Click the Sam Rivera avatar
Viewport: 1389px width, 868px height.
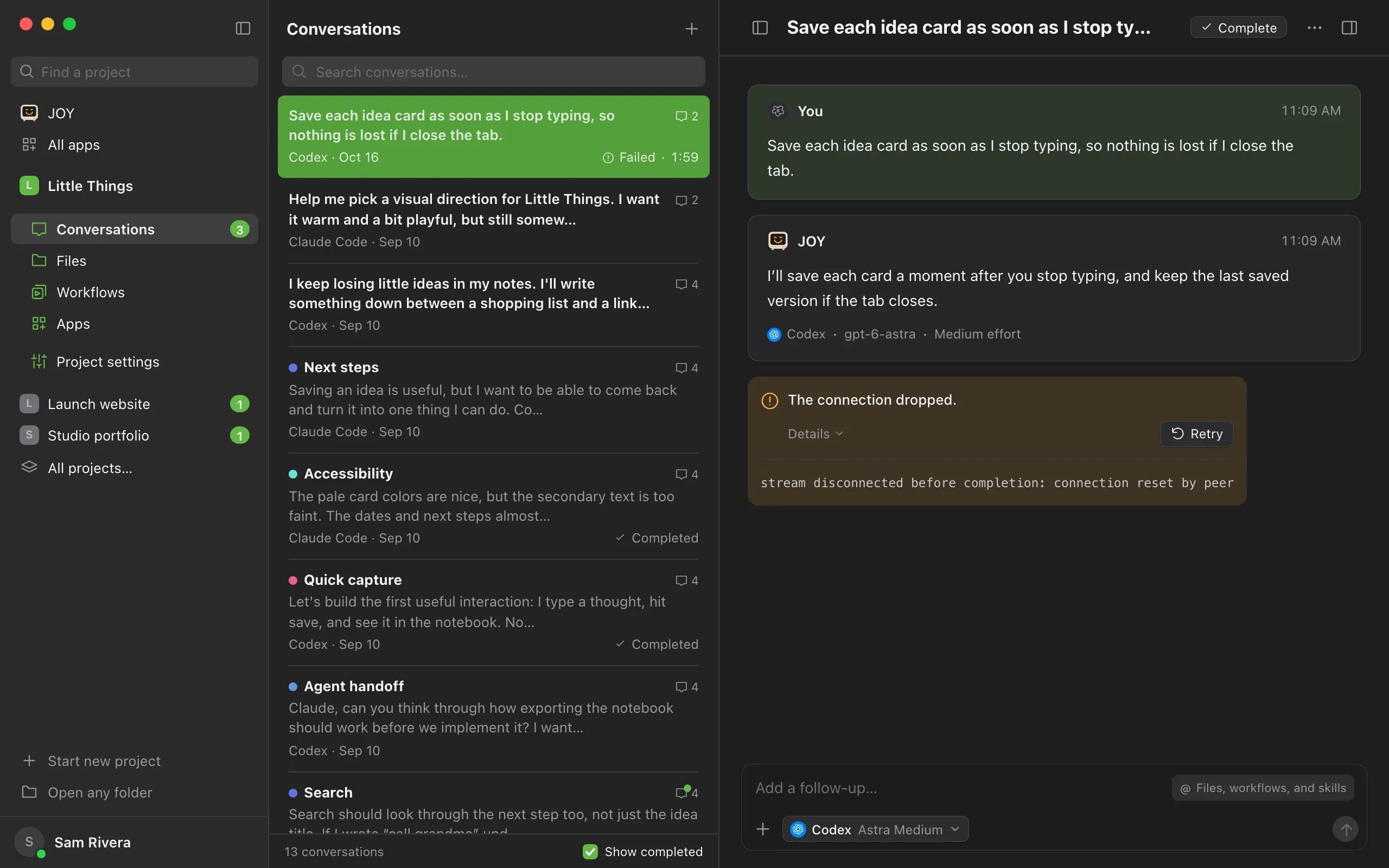(x=29, y=842)
